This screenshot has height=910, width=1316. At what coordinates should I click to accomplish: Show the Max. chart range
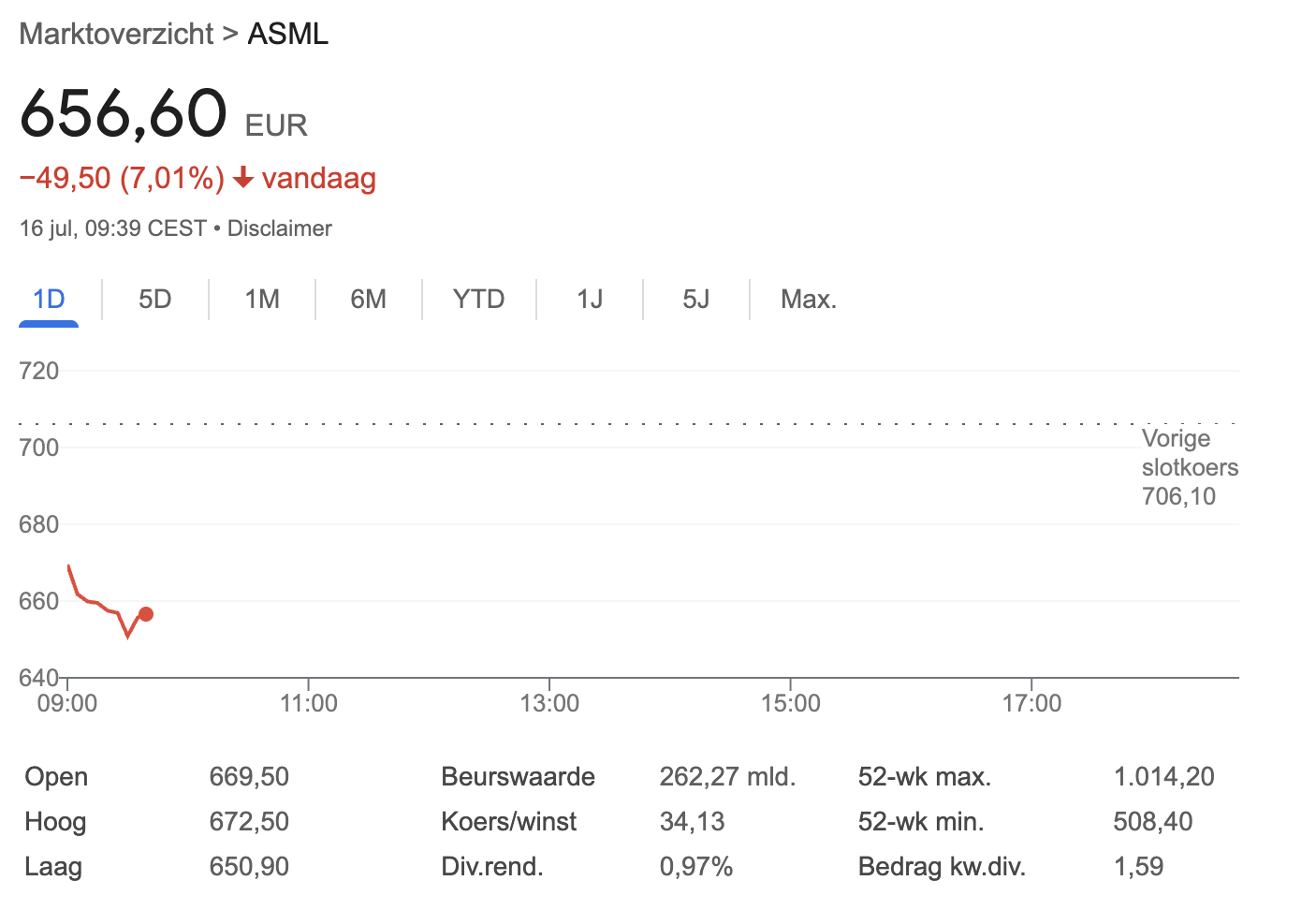click(808, 300)
